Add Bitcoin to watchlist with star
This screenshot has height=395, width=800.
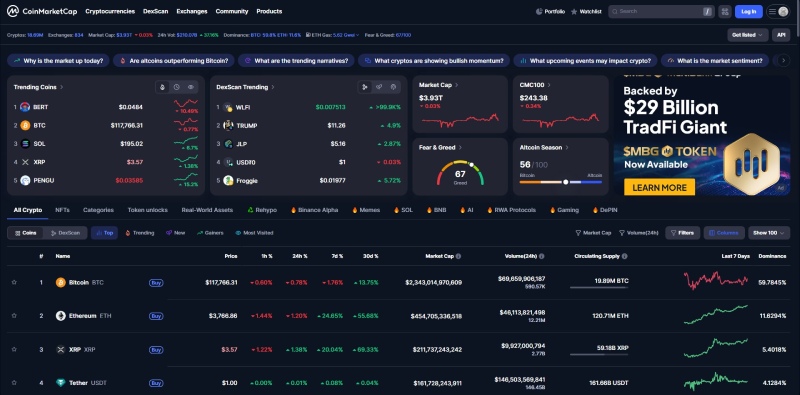point(14,282)
